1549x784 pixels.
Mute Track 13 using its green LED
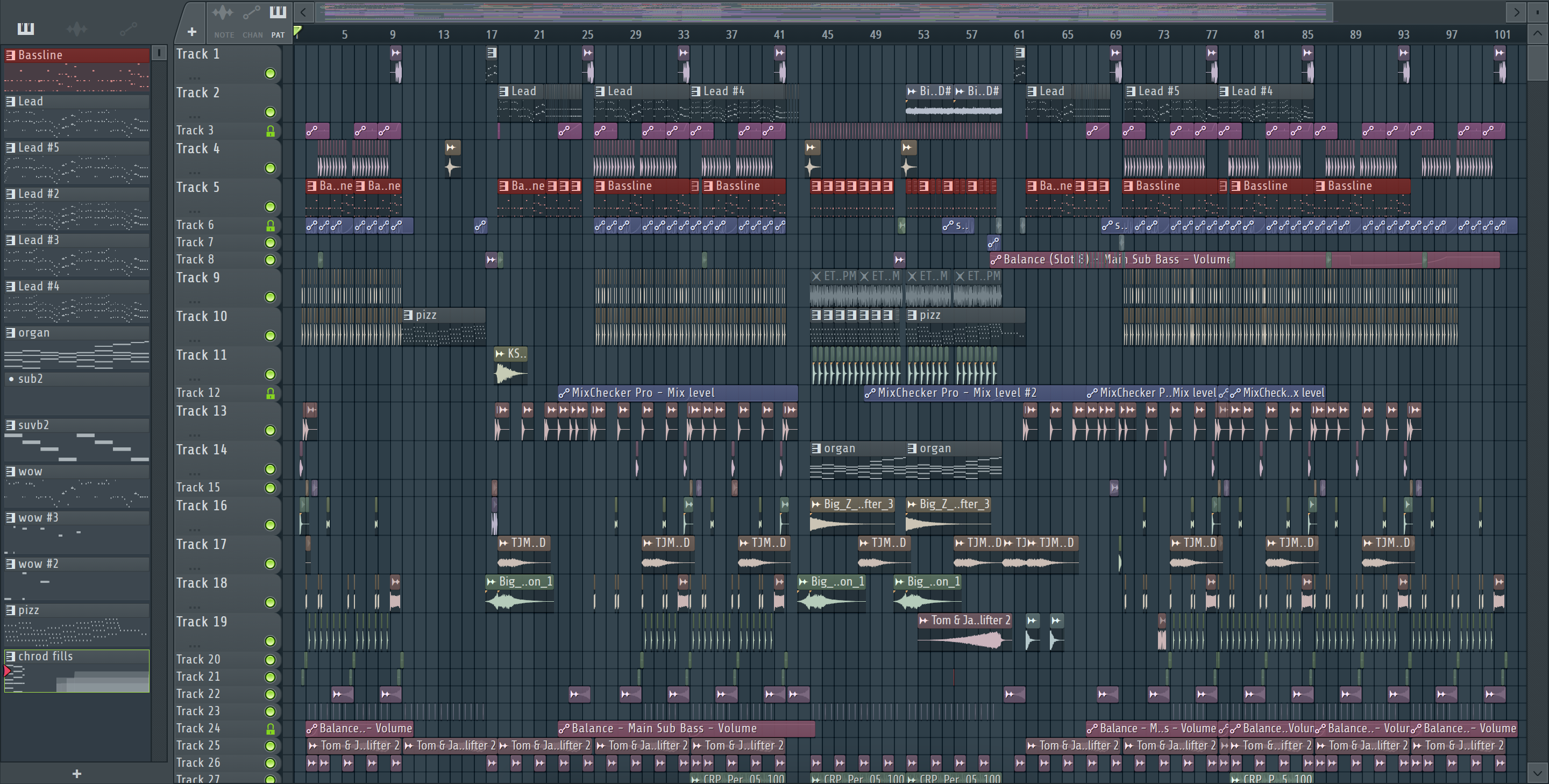coord(271,431)
